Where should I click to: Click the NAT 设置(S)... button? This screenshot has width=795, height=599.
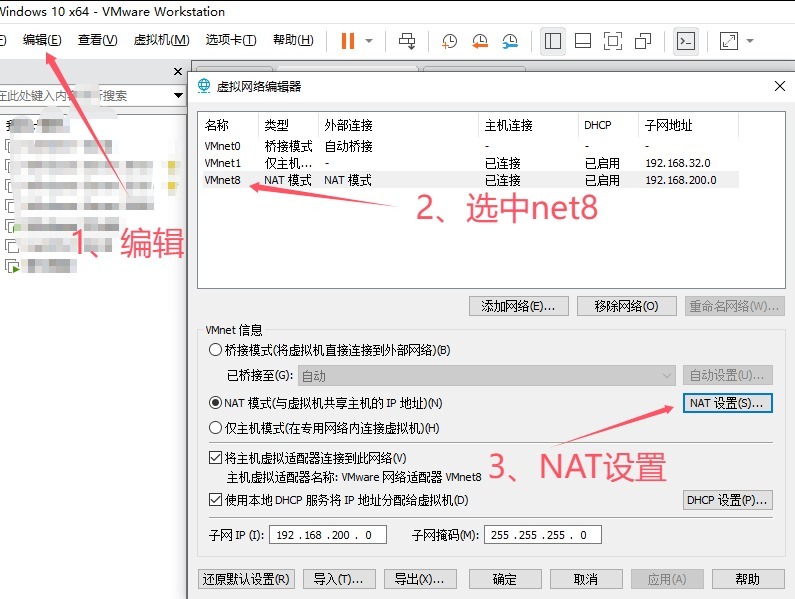[727, 403]
